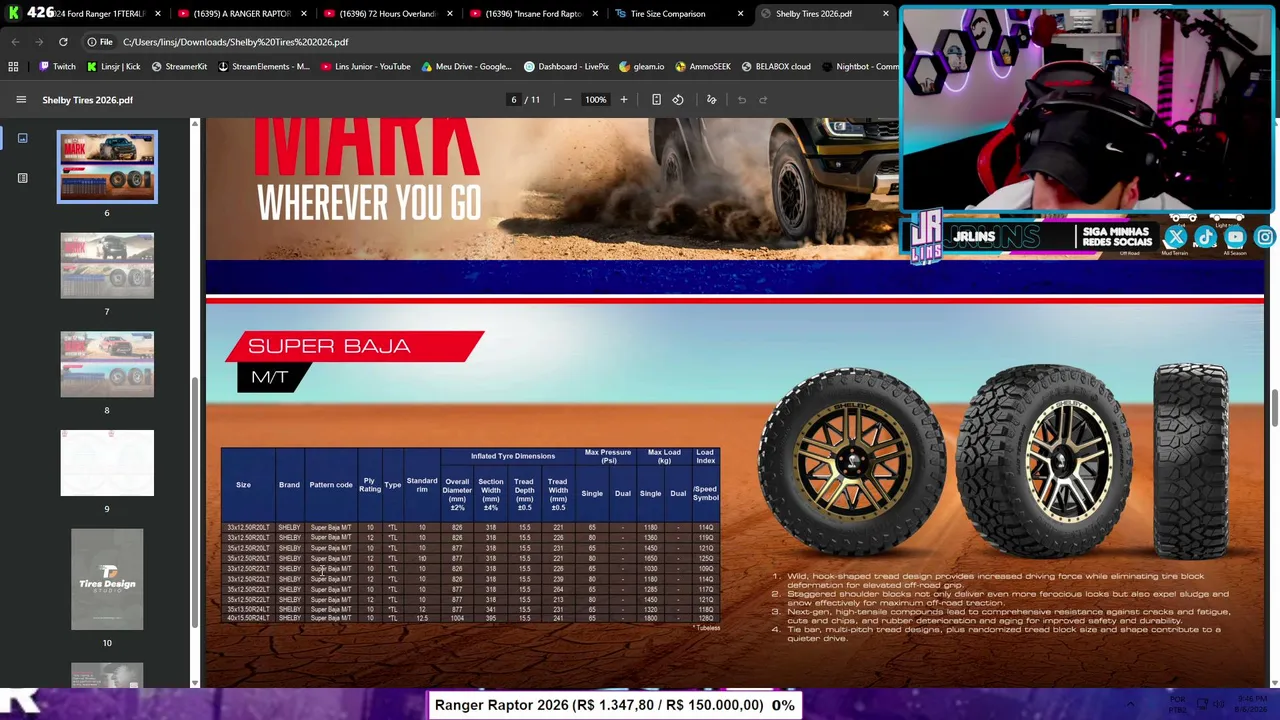
Task: Open the AmmoSEEK bookmark
Action: click(703, 67)
